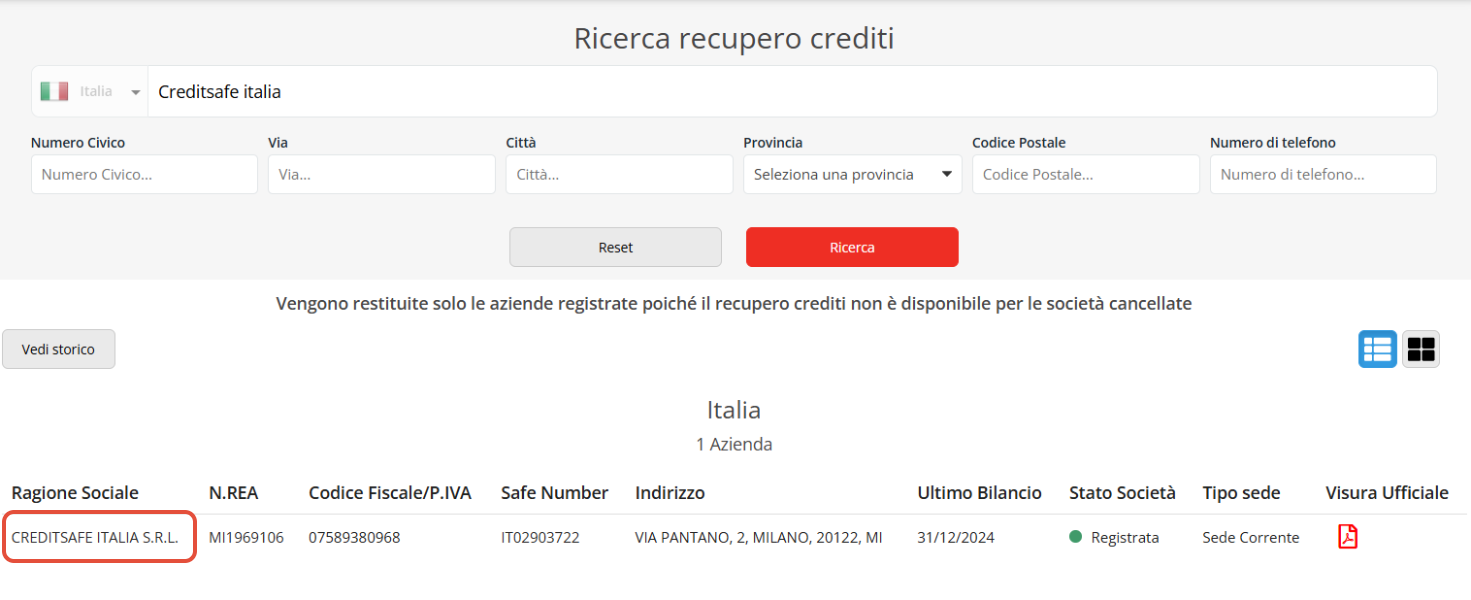Focus the Città input field

click(x=619, y=174)
